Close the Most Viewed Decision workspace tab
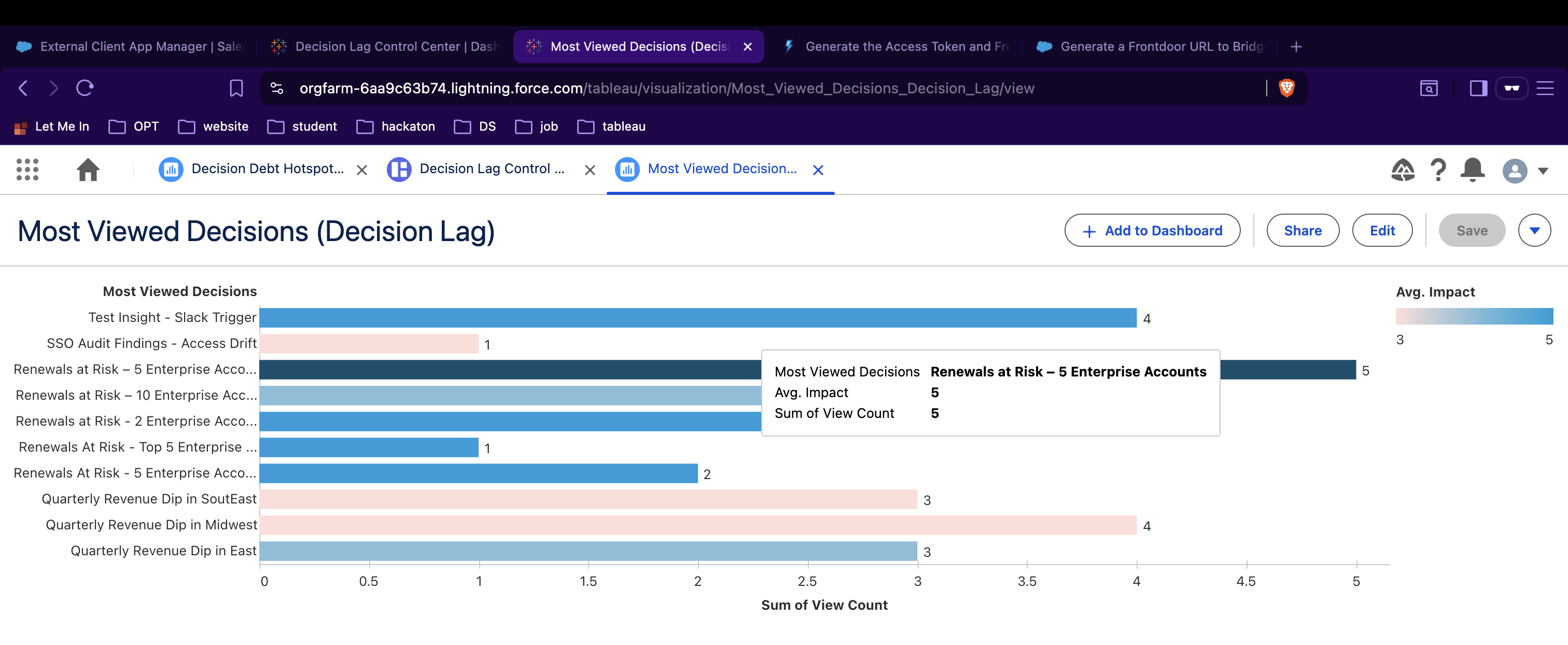 point(818,170)
